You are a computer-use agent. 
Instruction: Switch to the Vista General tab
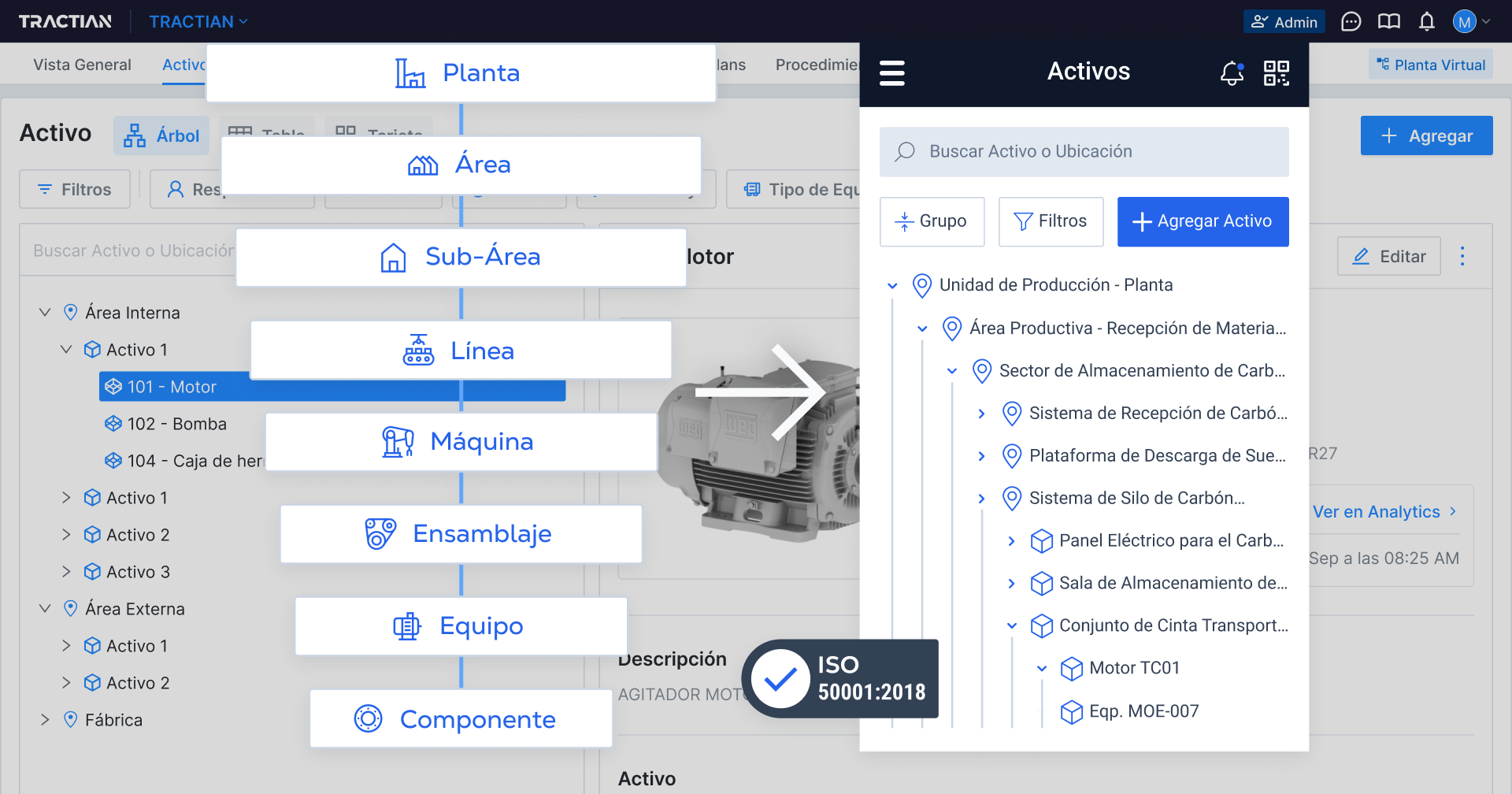[x=82, y=65]
